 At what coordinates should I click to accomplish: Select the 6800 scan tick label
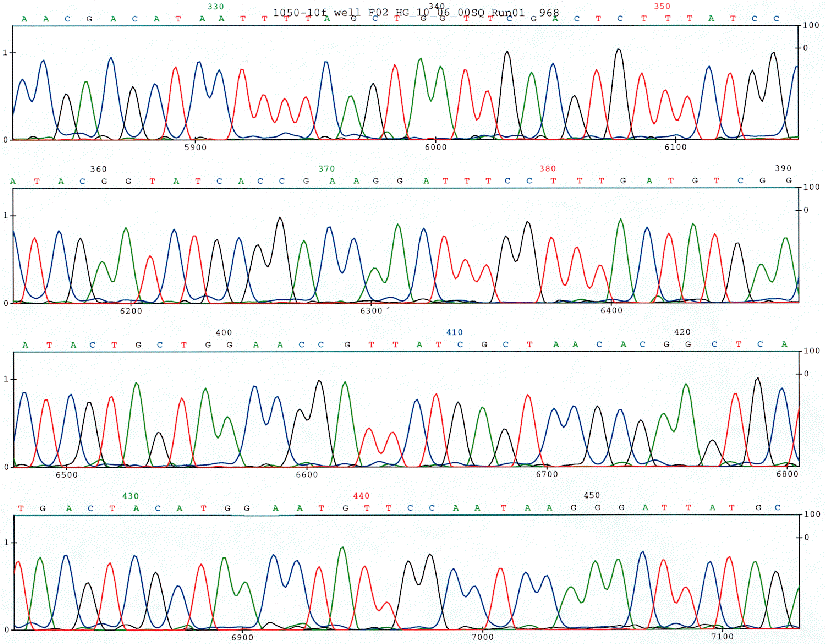(787, 475)
